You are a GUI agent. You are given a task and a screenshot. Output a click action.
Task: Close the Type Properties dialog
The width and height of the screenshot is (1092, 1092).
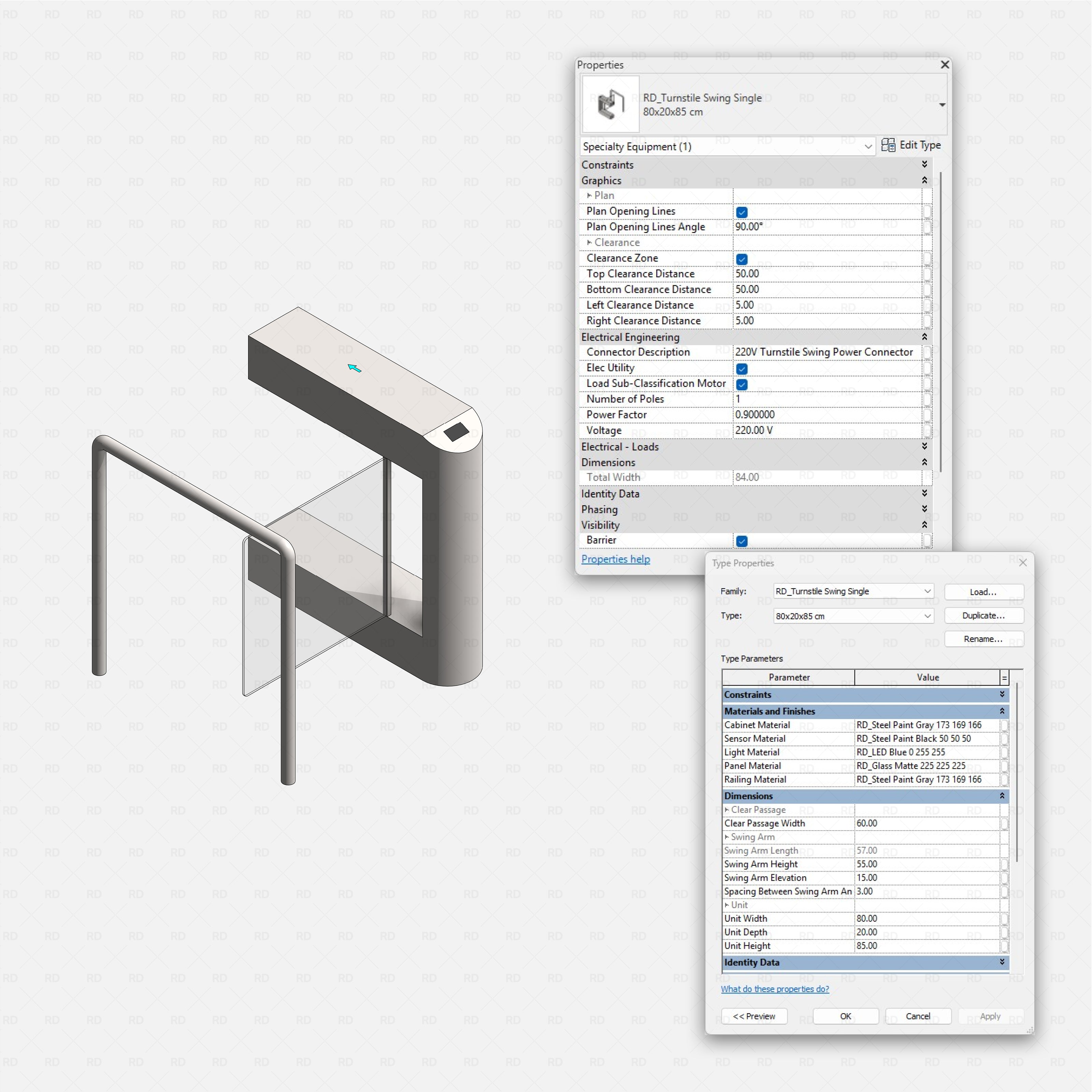[x=1022, y=562]
